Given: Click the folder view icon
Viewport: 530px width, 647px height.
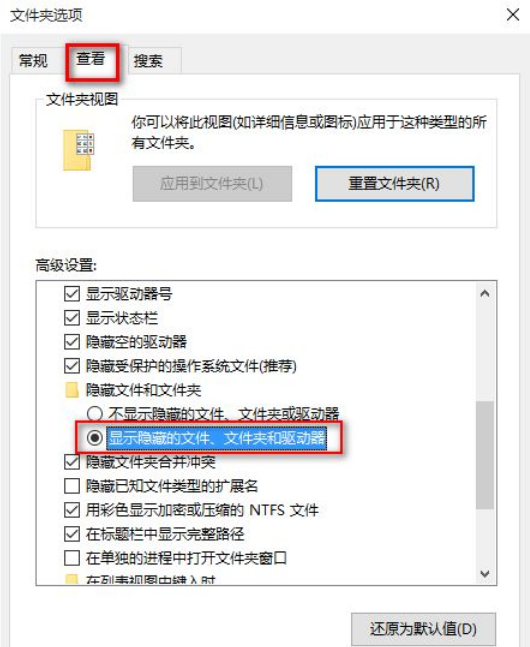Looking at the screenshot, I should click(x=78, y=150).
